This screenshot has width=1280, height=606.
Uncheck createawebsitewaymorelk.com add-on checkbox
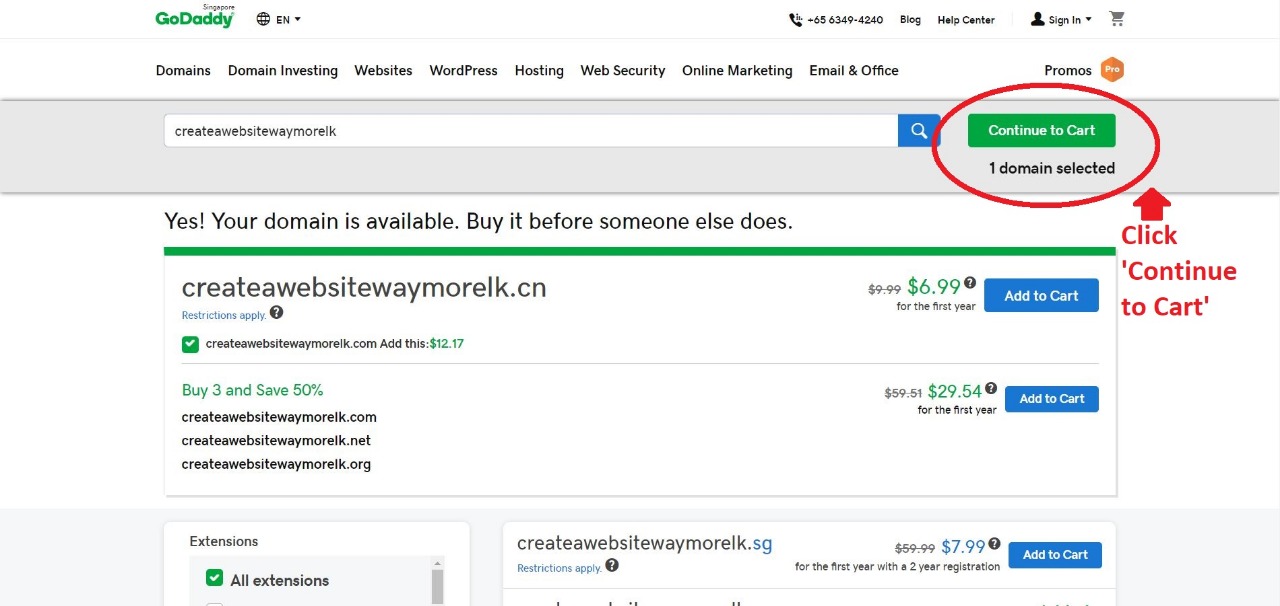190,344
